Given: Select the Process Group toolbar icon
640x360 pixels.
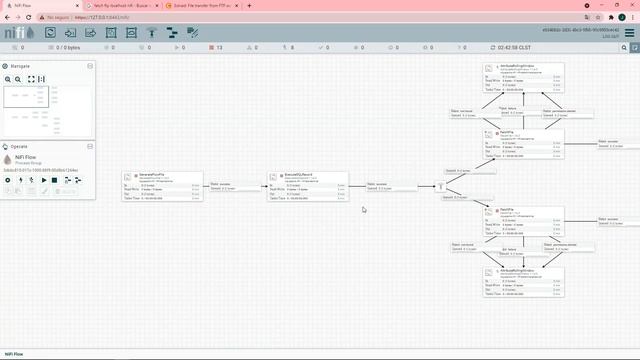Looking at the screenshot, I should click(x=111, y=33).
